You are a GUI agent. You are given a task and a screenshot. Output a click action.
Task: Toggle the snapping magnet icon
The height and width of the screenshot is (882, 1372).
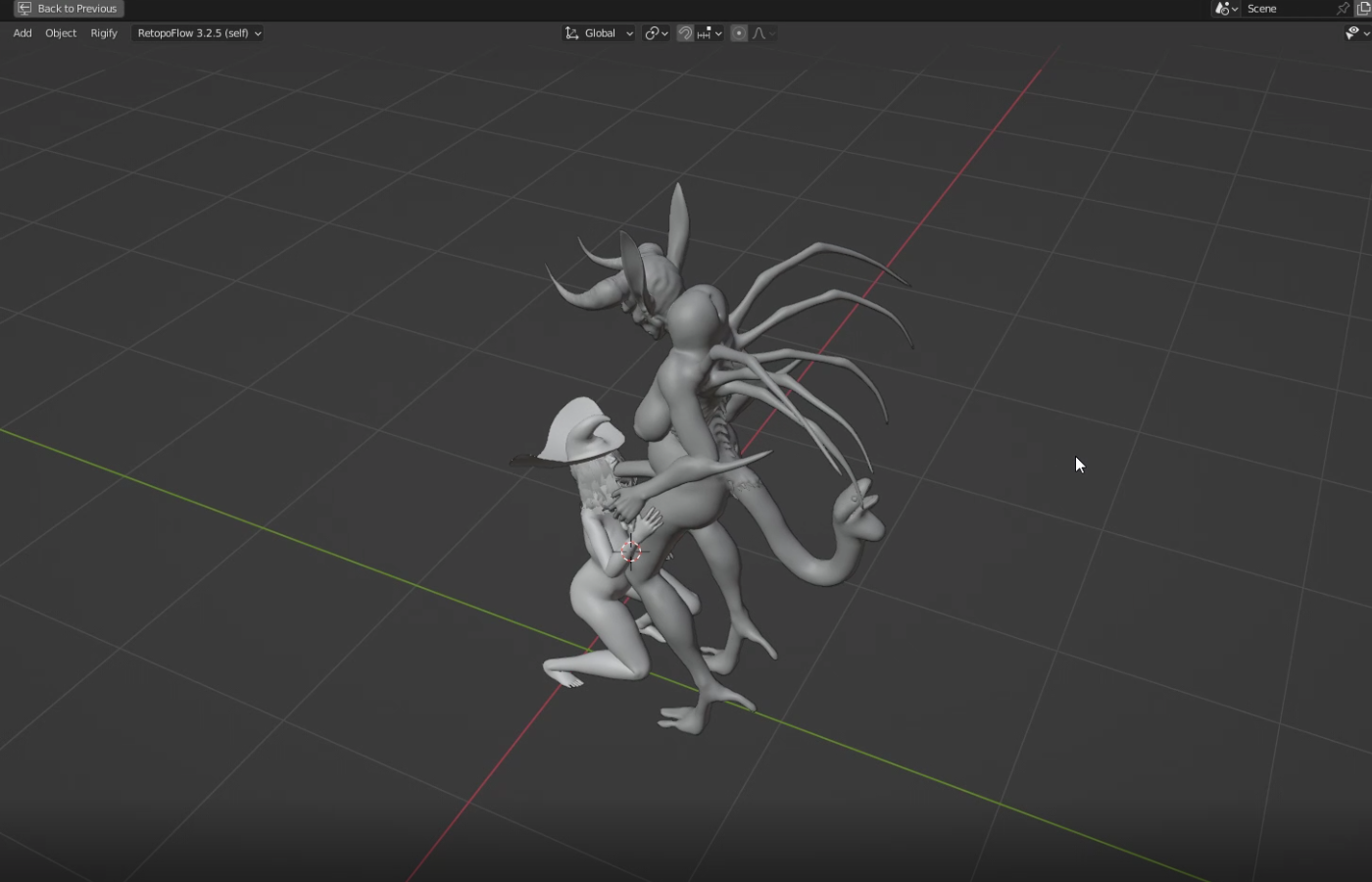click(x=685, y=33)
